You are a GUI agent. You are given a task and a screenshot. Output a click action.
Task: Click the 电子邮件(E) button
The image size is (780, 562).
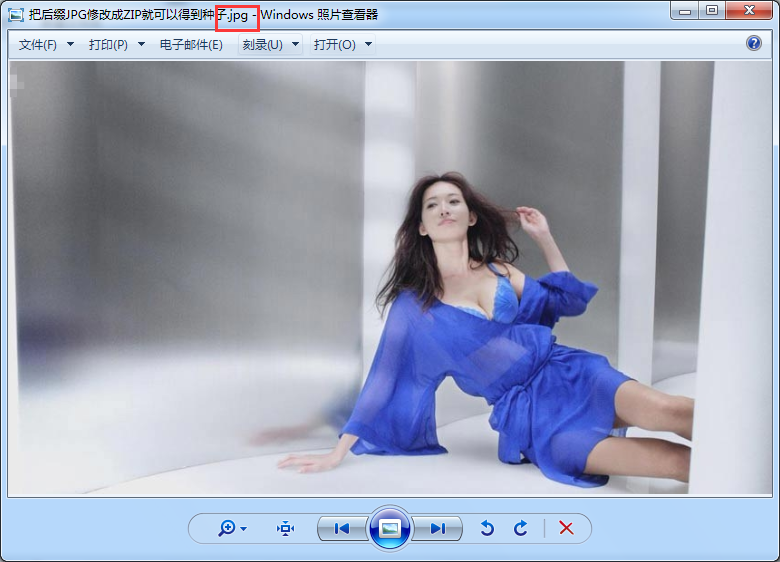pyautogui.click(x=191, y=45)
